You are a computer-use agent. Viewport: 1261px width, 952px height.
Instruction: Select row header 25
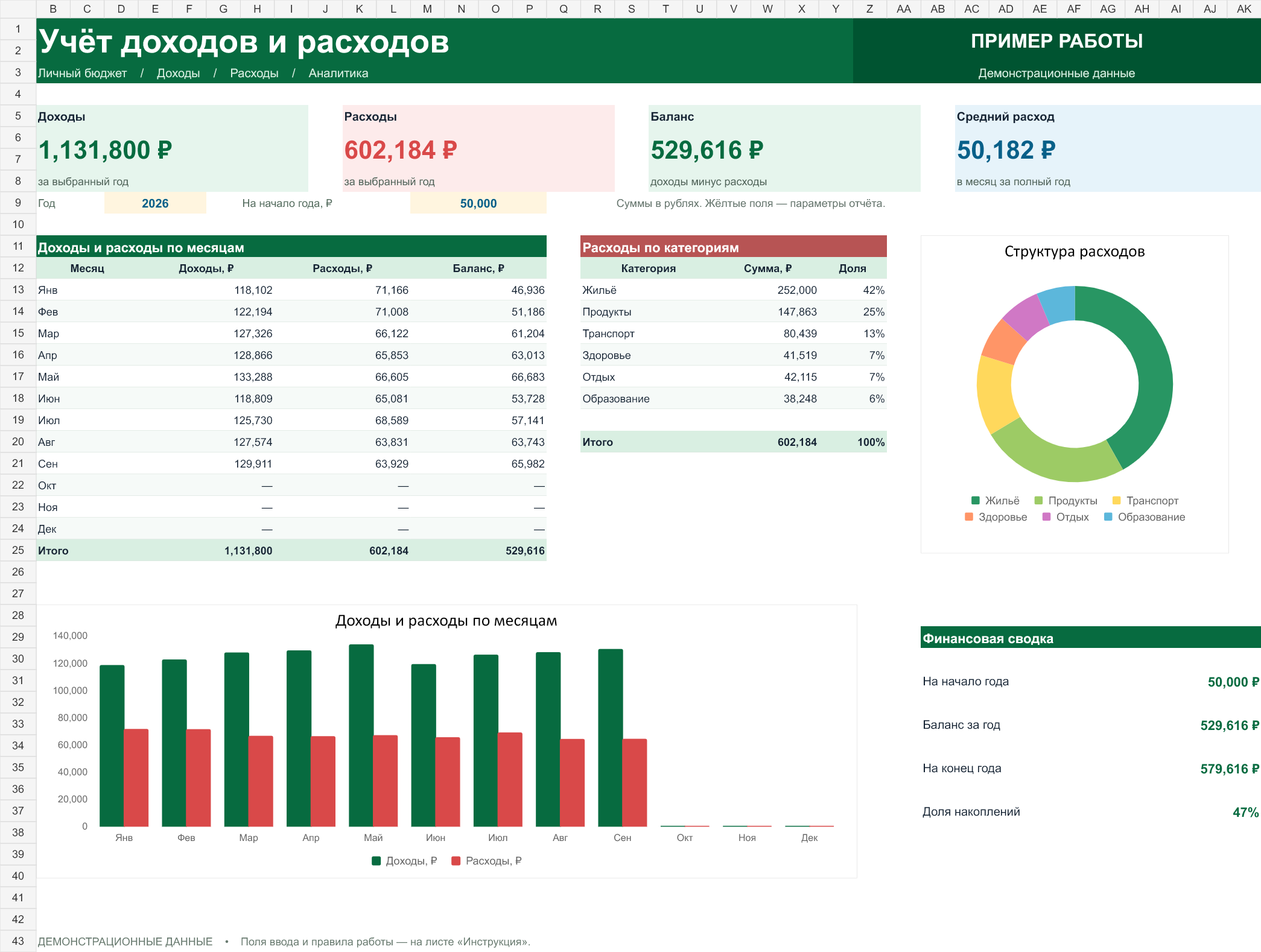(18, 550)
